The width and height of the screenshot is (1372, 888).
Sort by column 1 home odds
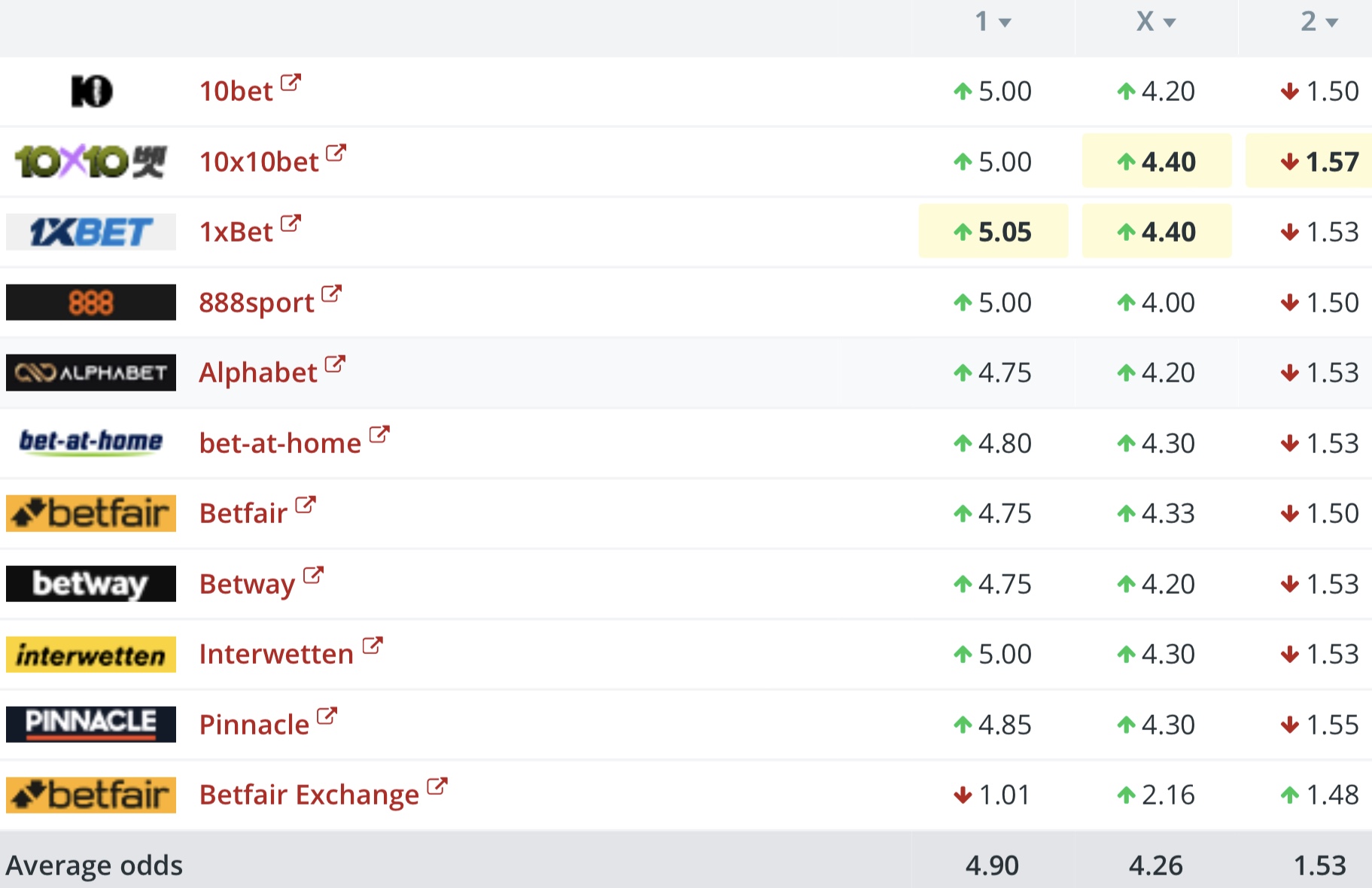(x=992, y=22)
